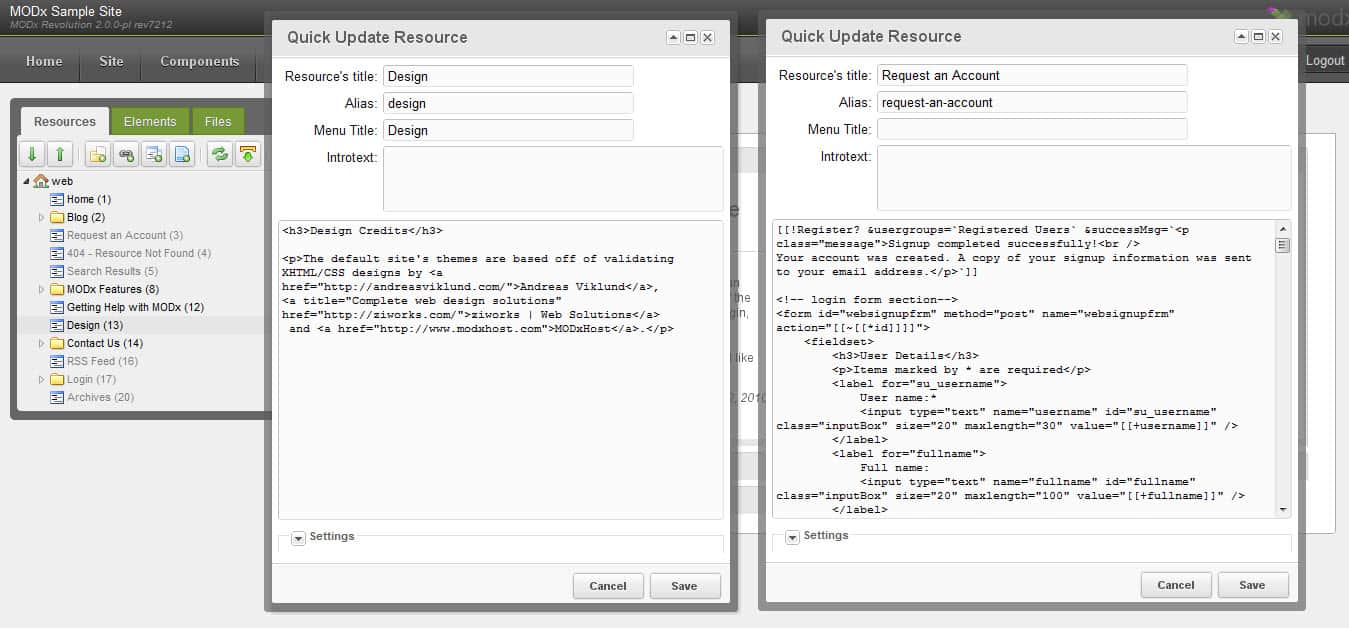Click the new document icon in tree toolbar
The image size is (1349, 628).
[98, 154]
